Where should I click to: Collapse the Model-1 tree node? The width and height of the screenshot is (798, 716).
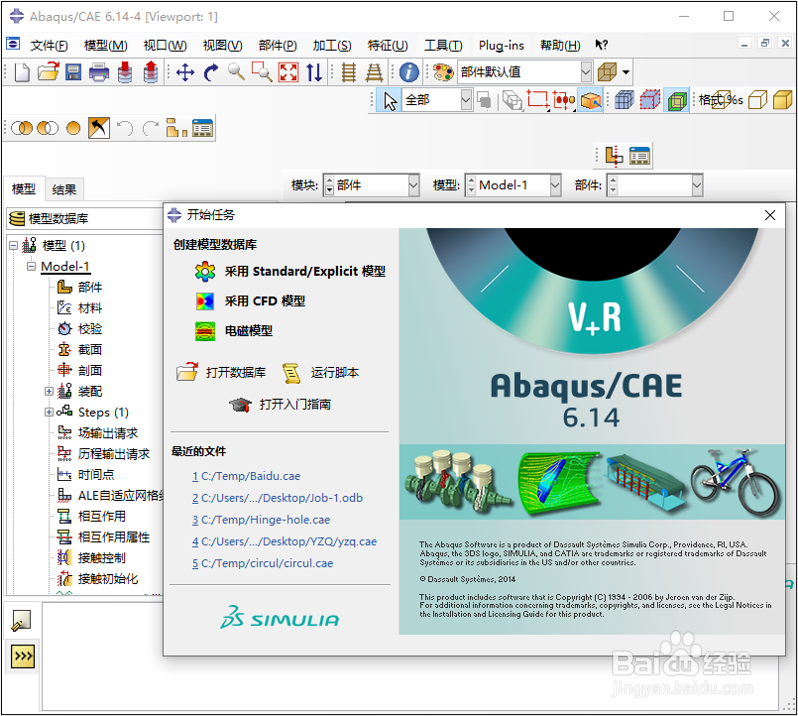pyautogui.click(x=32, y=266)
